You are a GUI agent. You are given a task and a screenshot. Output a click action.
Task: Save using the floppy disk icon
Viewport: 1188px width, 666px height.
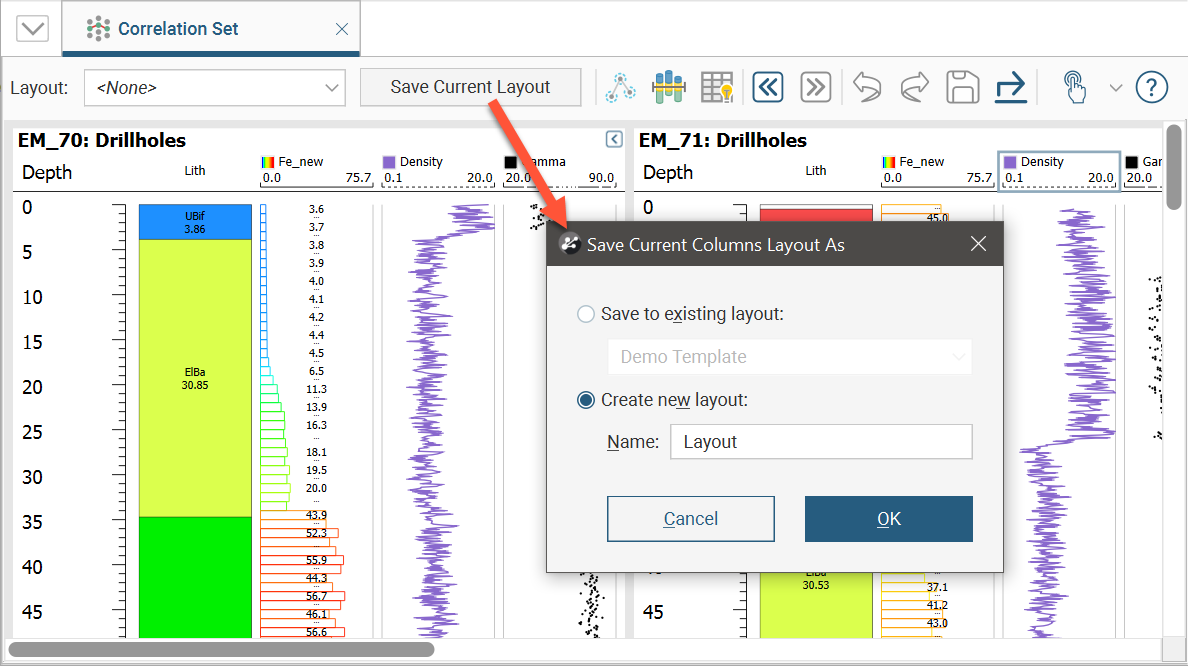point(962,87)
